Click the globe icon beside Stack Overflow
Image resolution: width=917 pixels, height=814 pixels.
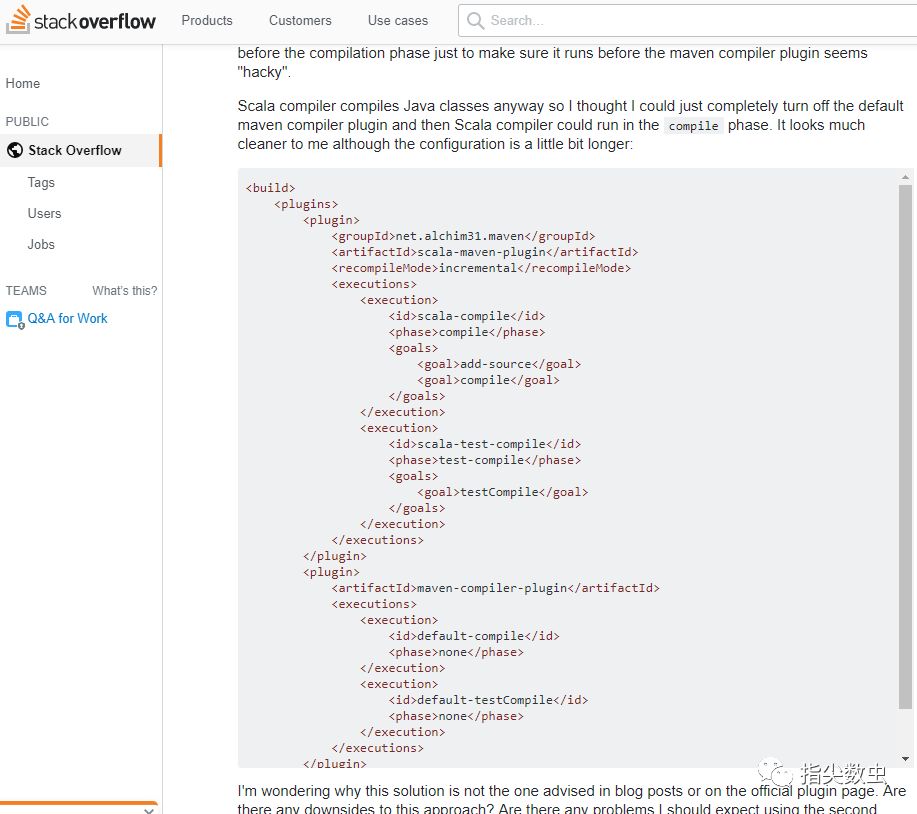coord(15,150)
